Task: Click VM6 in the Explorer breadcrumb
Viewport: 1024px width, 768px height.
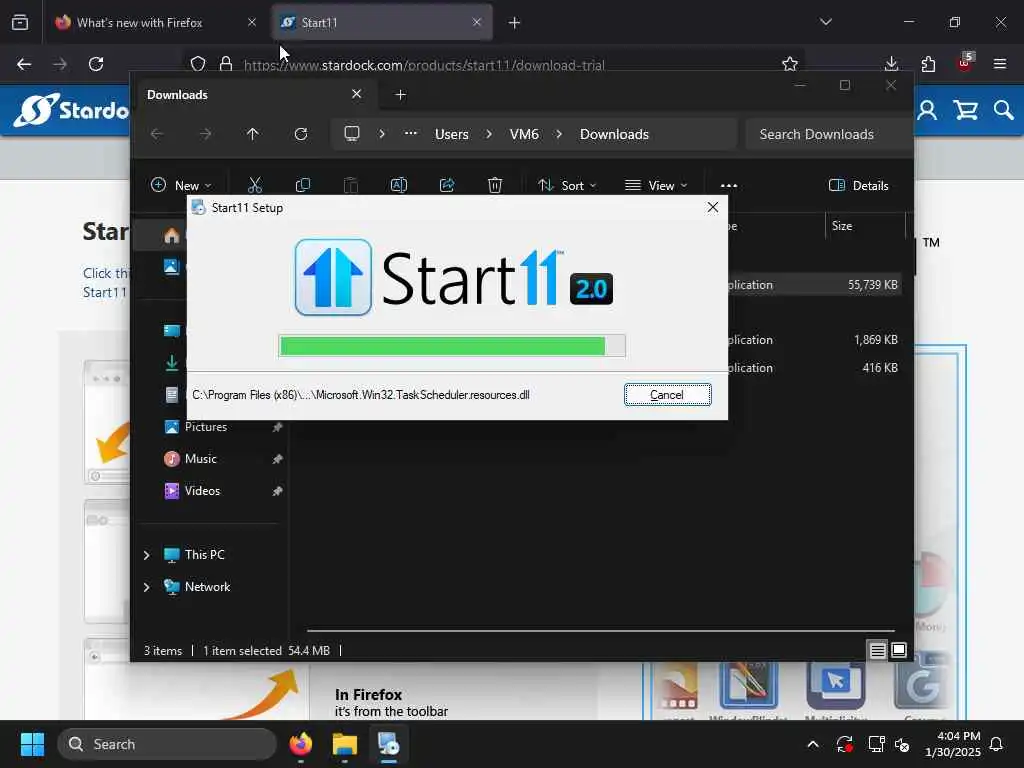Action: click(524, 134)
